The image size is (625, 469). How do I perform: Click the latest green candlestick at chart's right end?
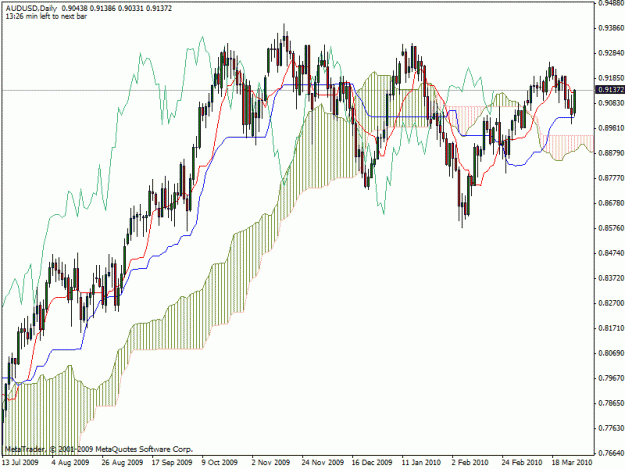pos(575,102)
